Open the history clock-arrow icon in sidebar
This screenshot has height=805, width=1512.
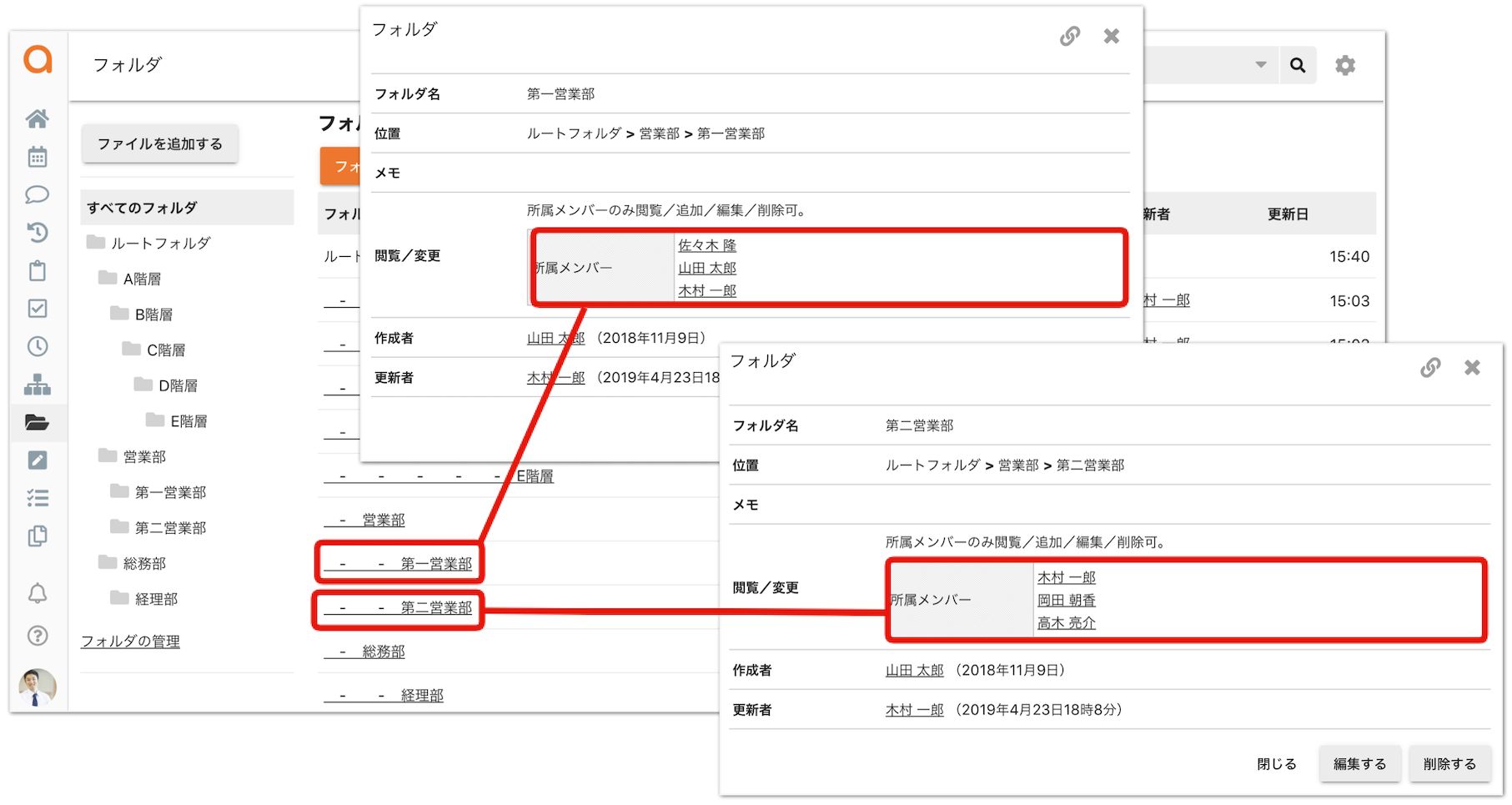coord(38,232)
